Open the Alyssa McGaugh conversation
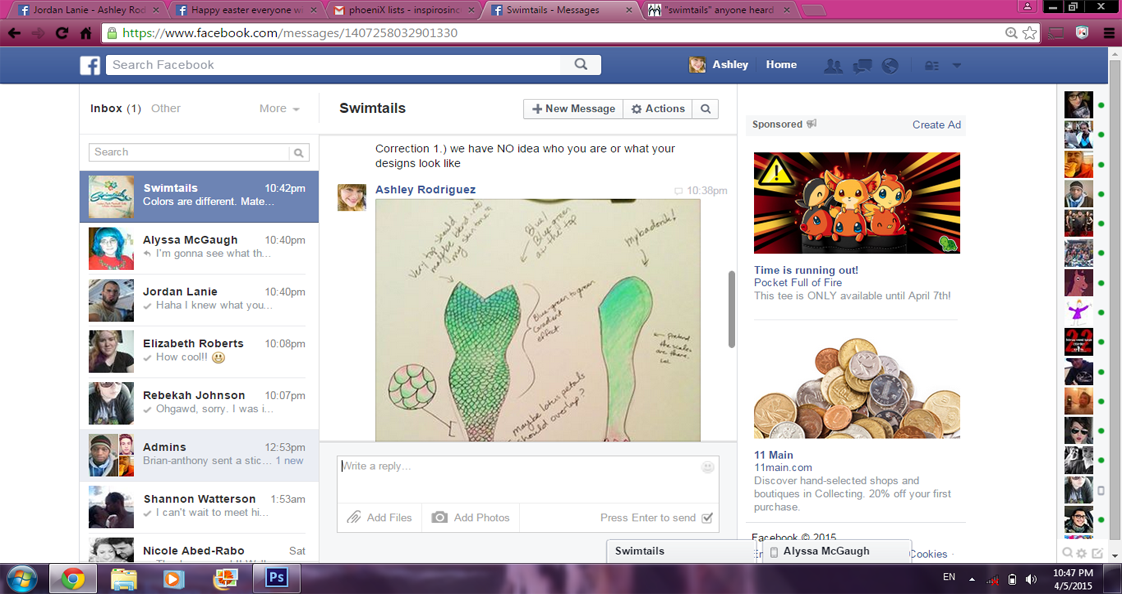 pyautogui.click(x=199, y=246)
